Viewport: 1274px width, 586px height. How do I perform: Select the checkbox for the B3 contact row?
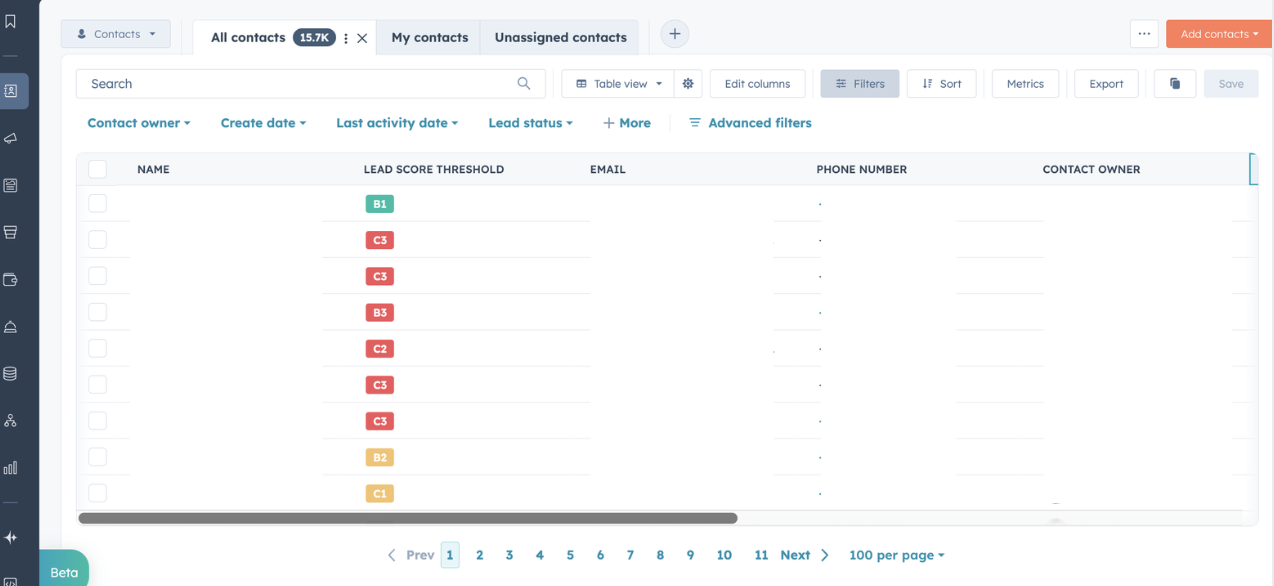[x=97, y=312]
